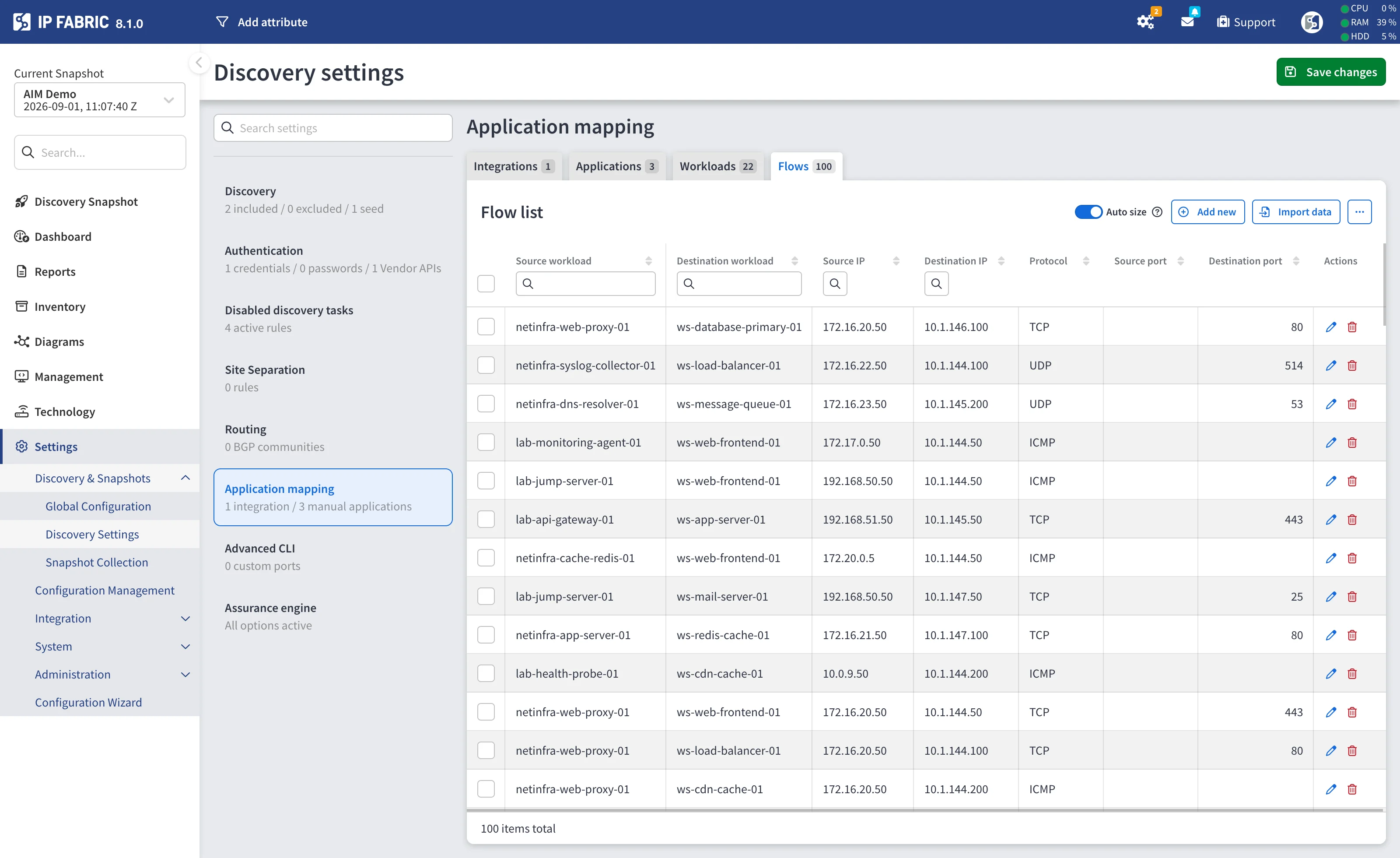Switch to the Applications tab

(x=616, y=166)
